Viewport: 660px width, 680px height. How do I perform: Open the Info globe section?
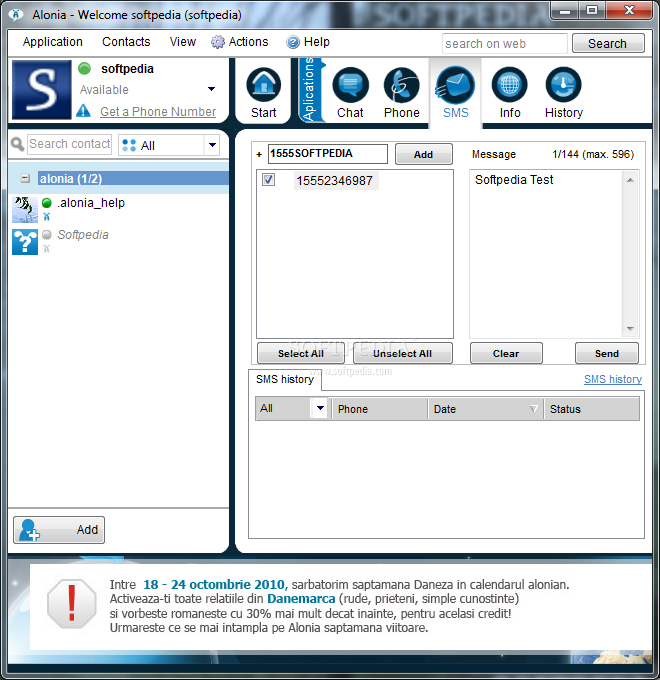pyautogui.click(x=510, y=93)
